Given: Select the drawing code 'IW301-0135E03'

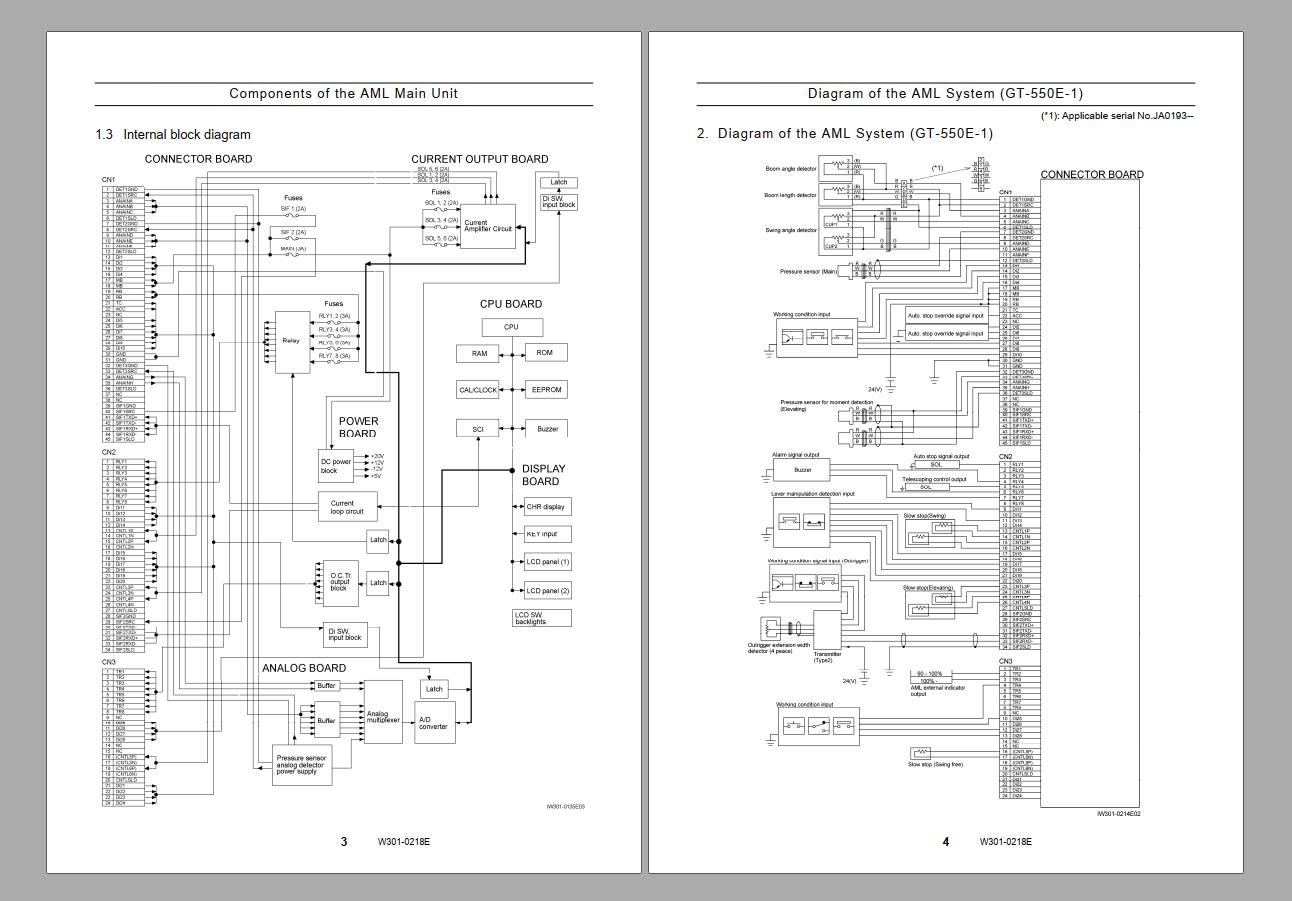Looking at the screenshot, I should point(565,807).
